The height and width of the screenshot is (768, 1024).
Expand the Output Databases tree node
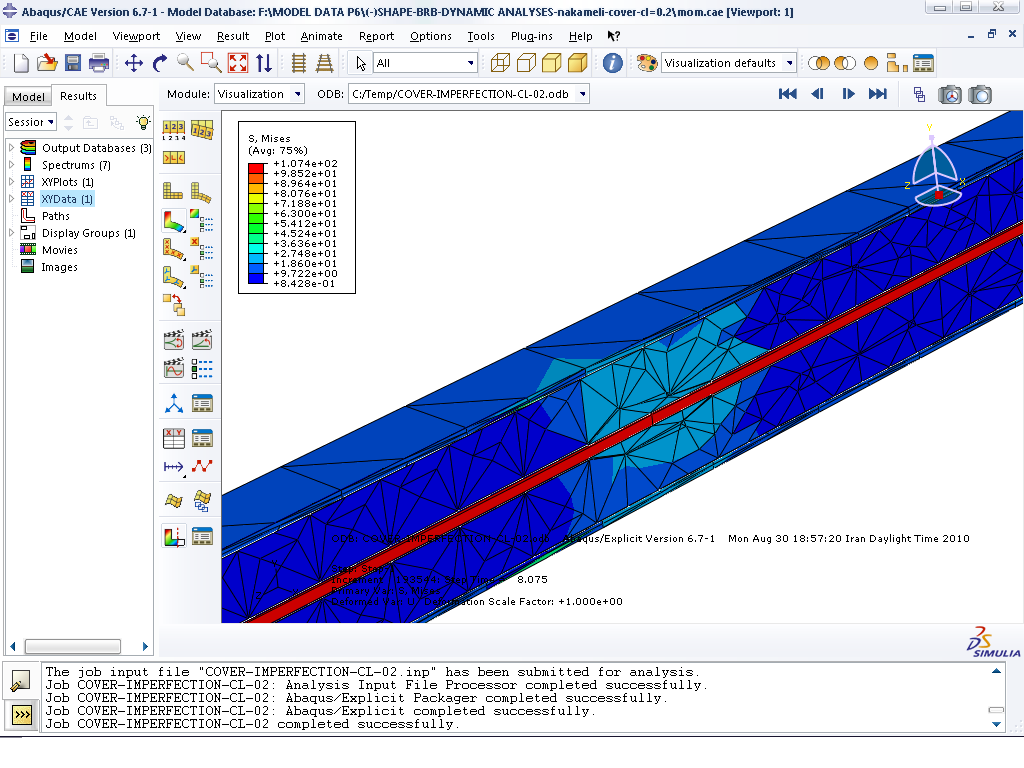pyautogui.click(x=12, y=148)
